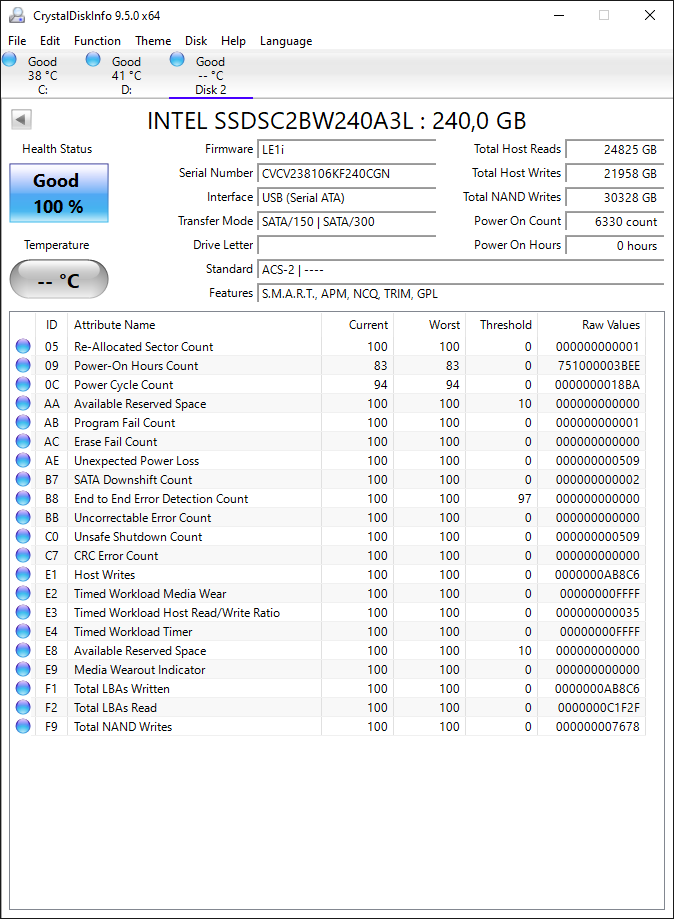The height and width of the screenshot is (919, 674).
Task: Click status orb for Program Fail Count
Action: [x=23, y=422]
